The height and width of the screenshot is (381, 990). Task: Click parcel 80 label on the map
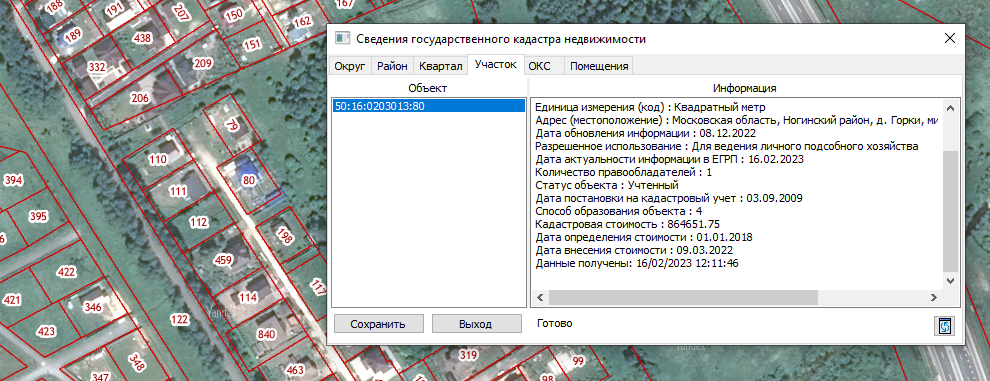pos(249,180)
